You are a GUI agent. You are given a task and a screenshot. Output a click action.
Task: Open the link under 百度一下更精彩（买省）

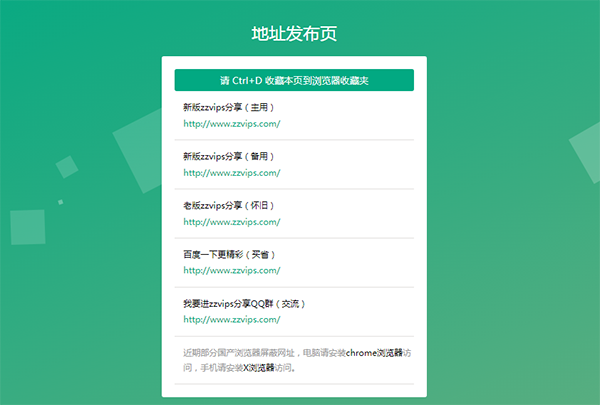[232, 270]
